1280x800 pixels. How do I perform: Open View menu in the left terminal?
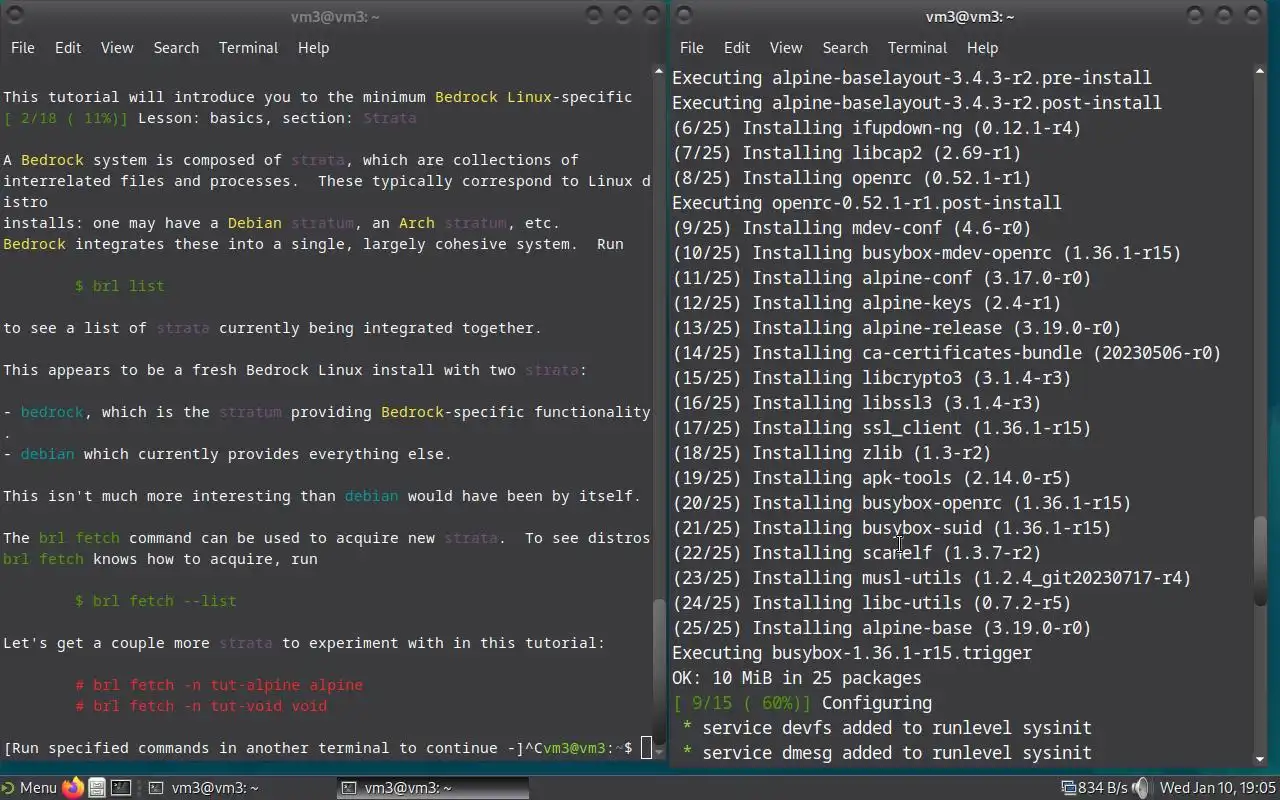(x=117, y=48)
